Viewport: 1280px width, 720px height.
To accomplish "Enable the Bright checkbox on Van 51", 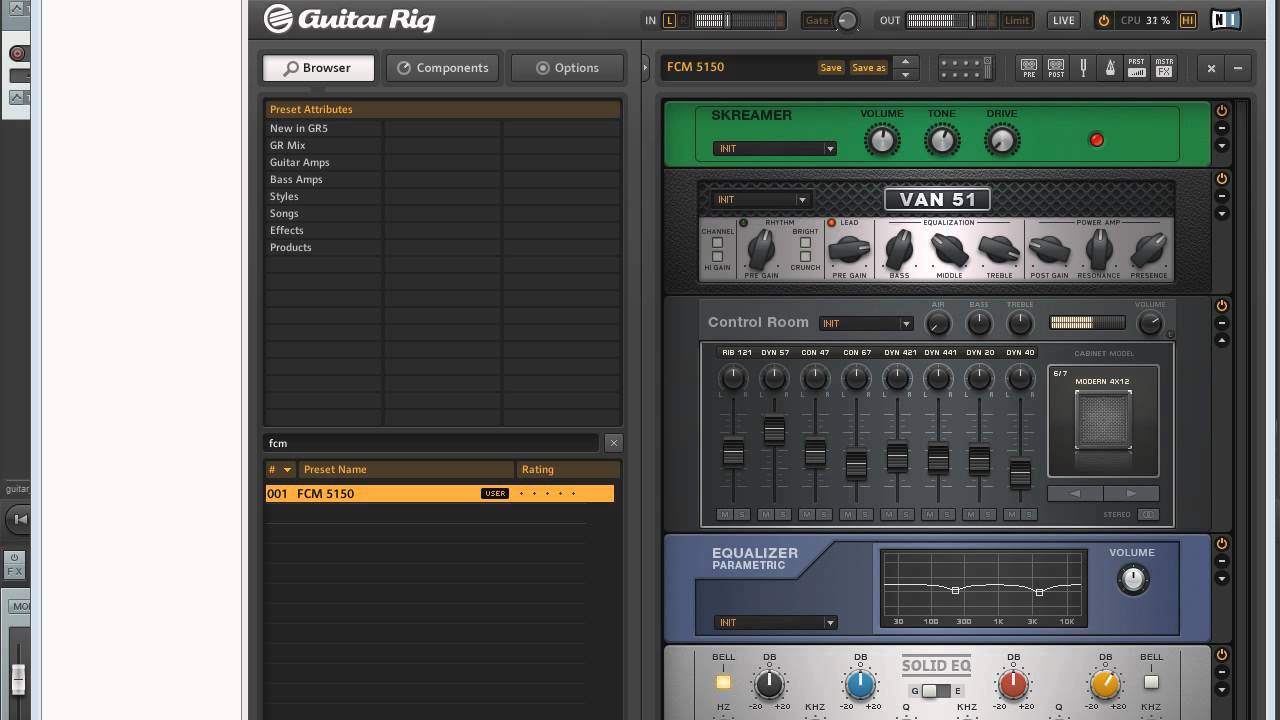I will pos(805,243).
